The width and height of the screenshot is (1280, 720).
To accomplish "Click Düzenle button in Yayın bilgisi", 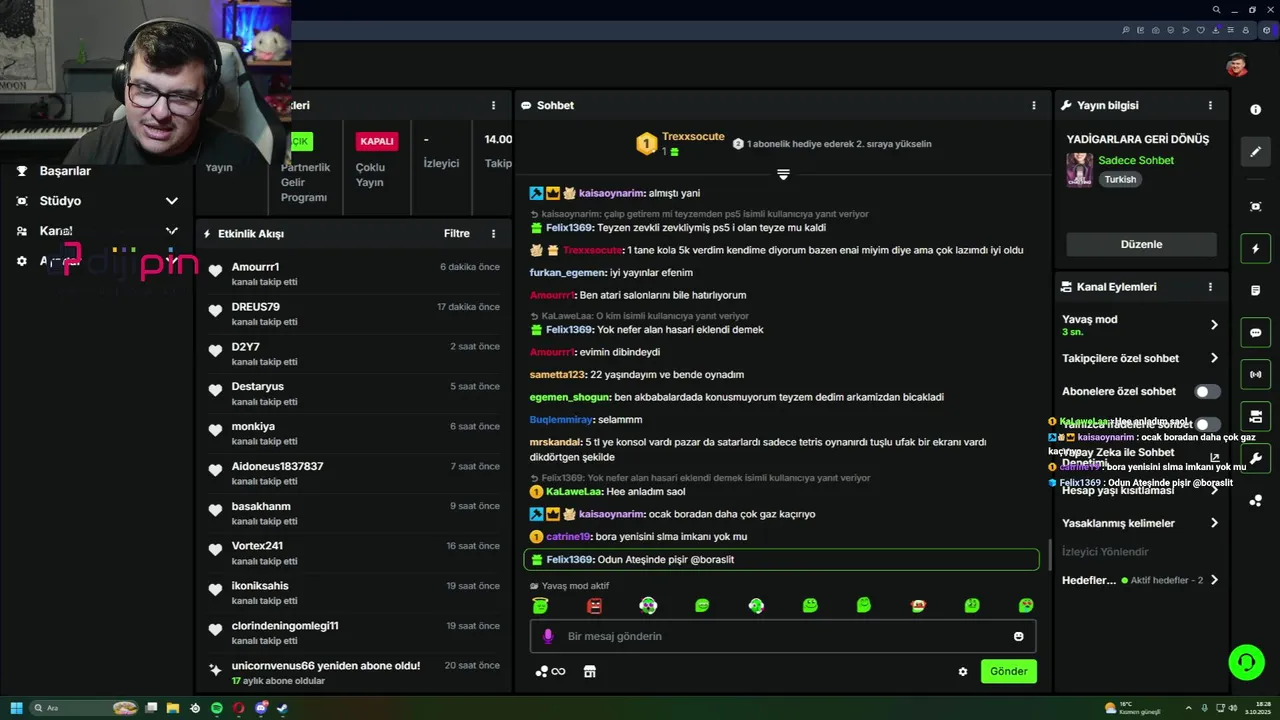I will click(1141, 244).
